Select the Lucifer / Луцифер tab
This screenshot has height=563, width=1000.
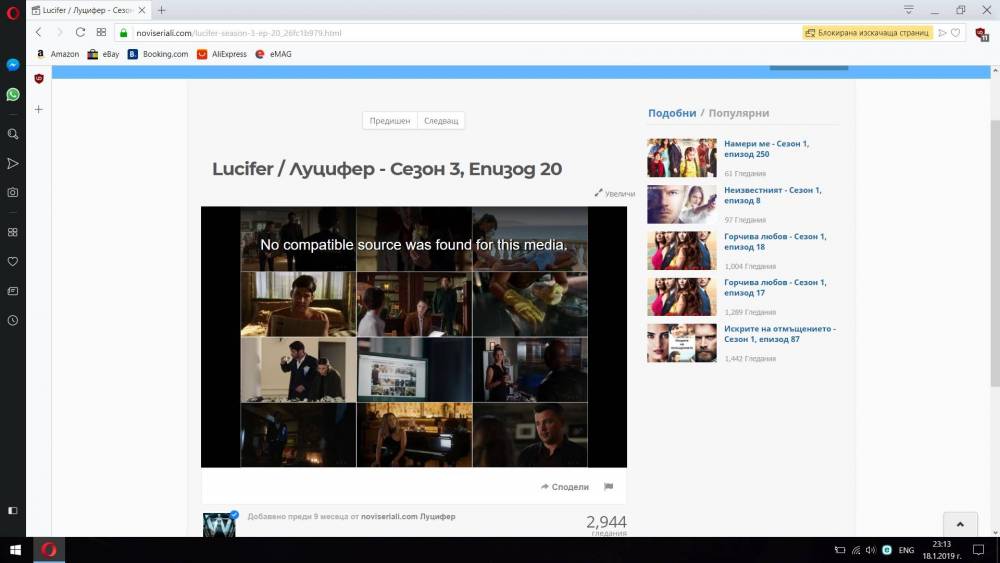click(x=88, y=10)
